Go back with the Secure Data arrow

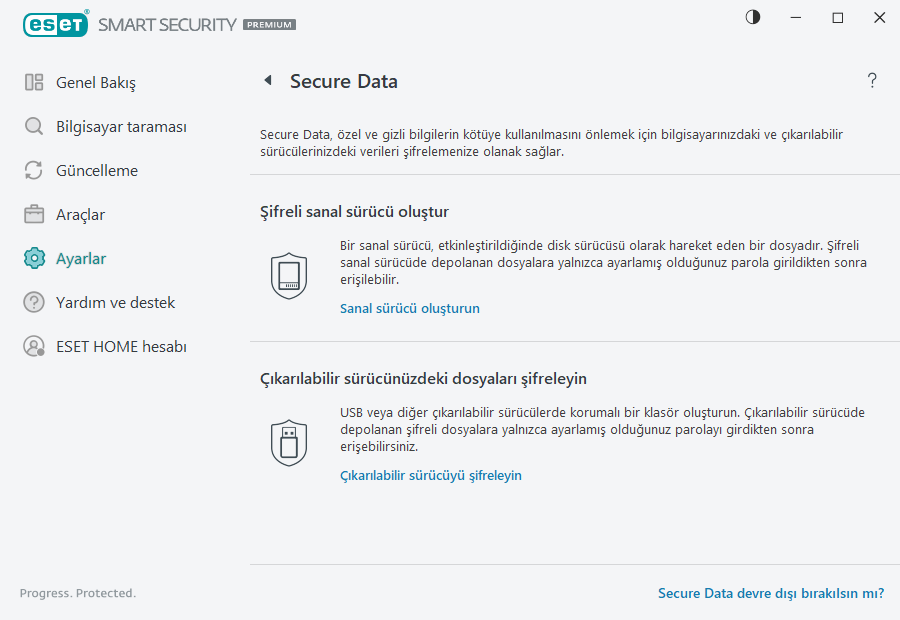(x=267, y=81)
